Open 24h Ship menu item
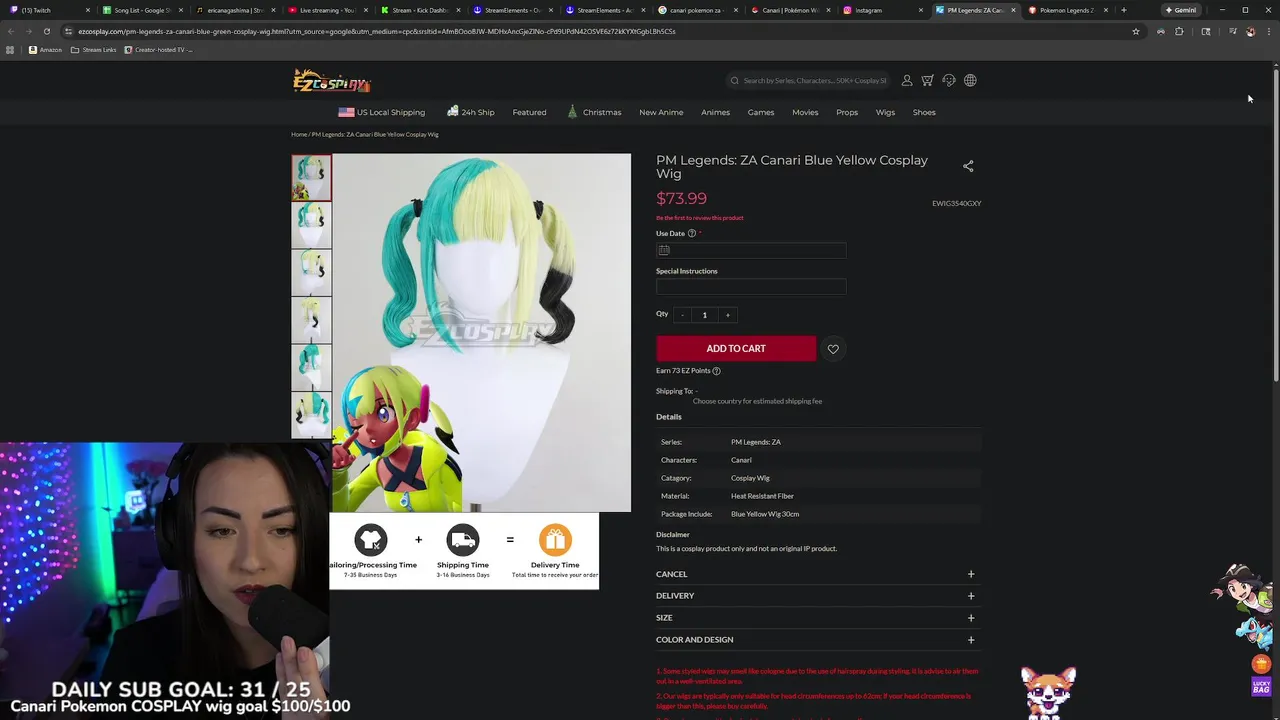This screenshot has height=720, width=1280. 470,112
